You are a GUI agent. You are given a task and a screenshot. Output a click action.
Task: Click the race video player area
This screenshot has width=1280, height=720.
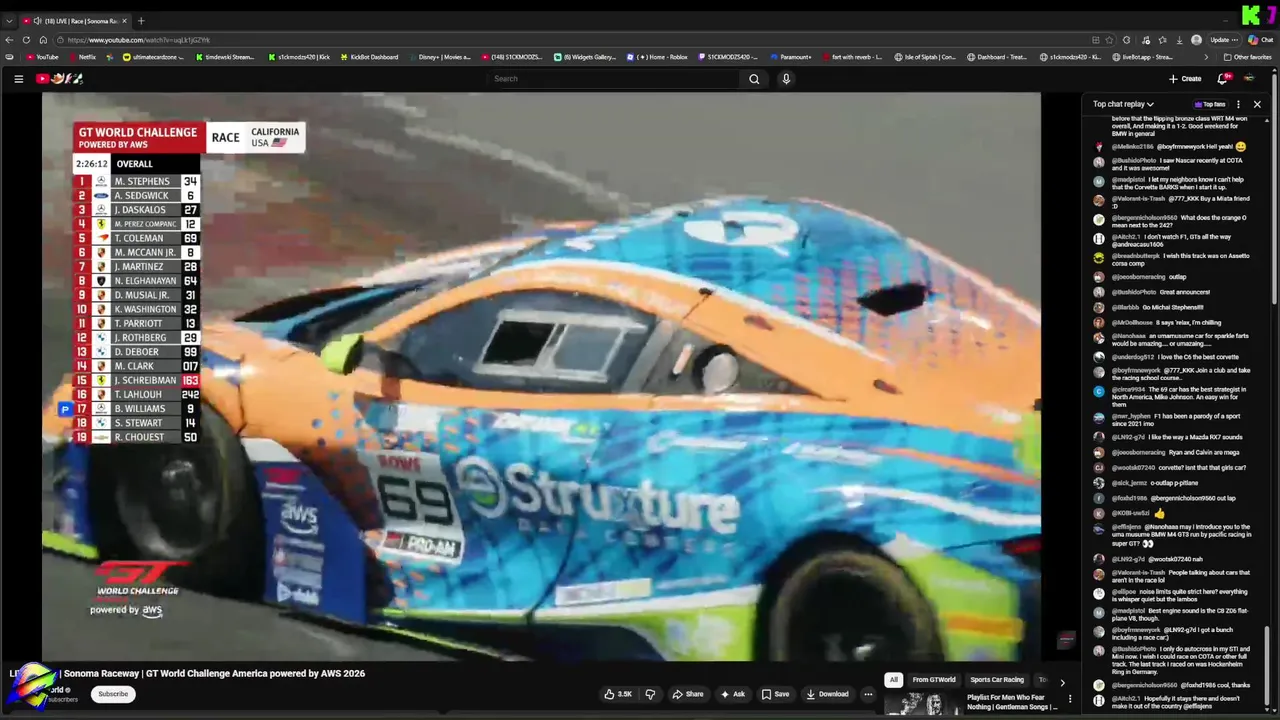pos(541,377)
